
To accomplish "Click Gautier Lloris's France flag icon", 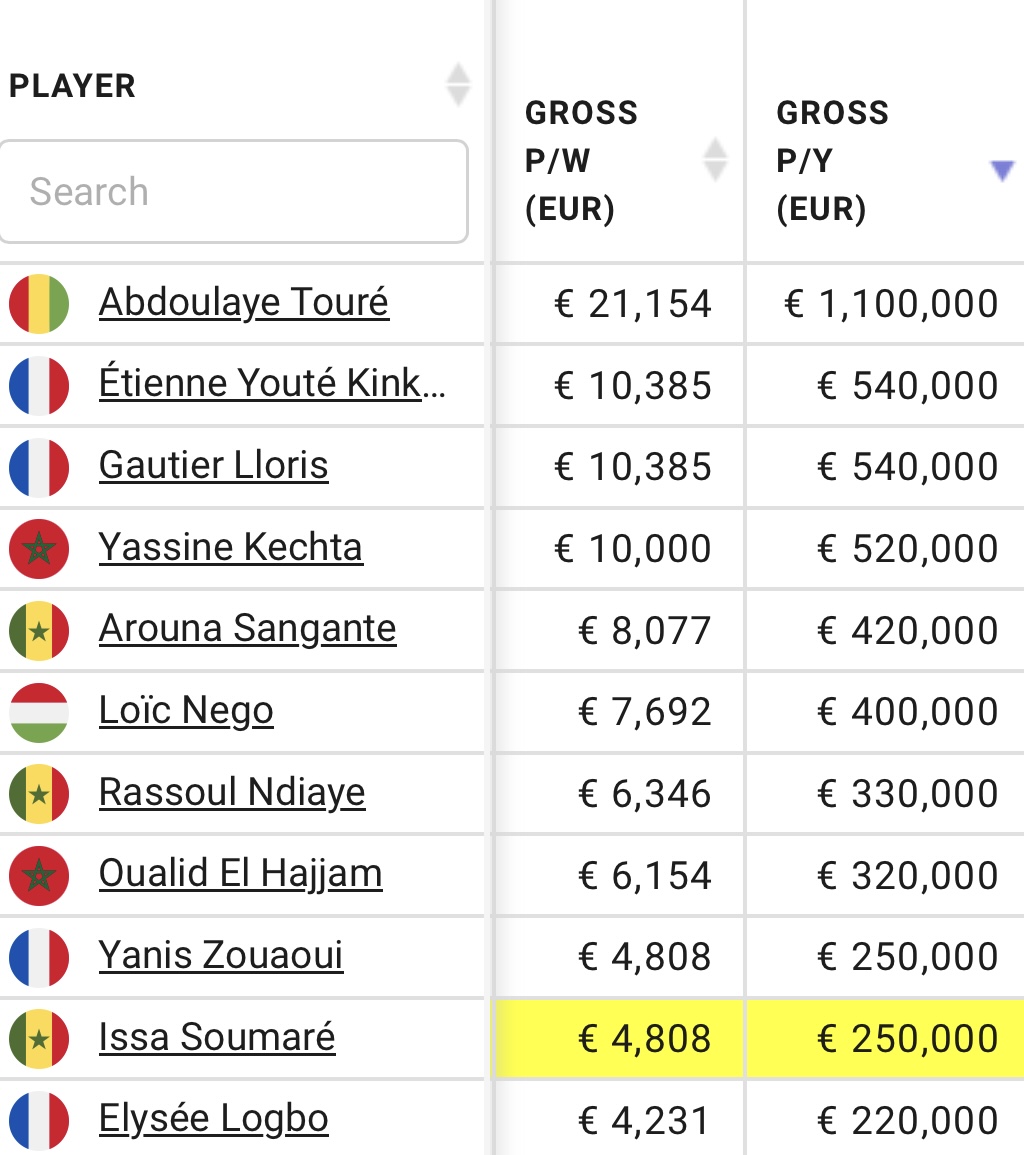I will click(39, 467).
